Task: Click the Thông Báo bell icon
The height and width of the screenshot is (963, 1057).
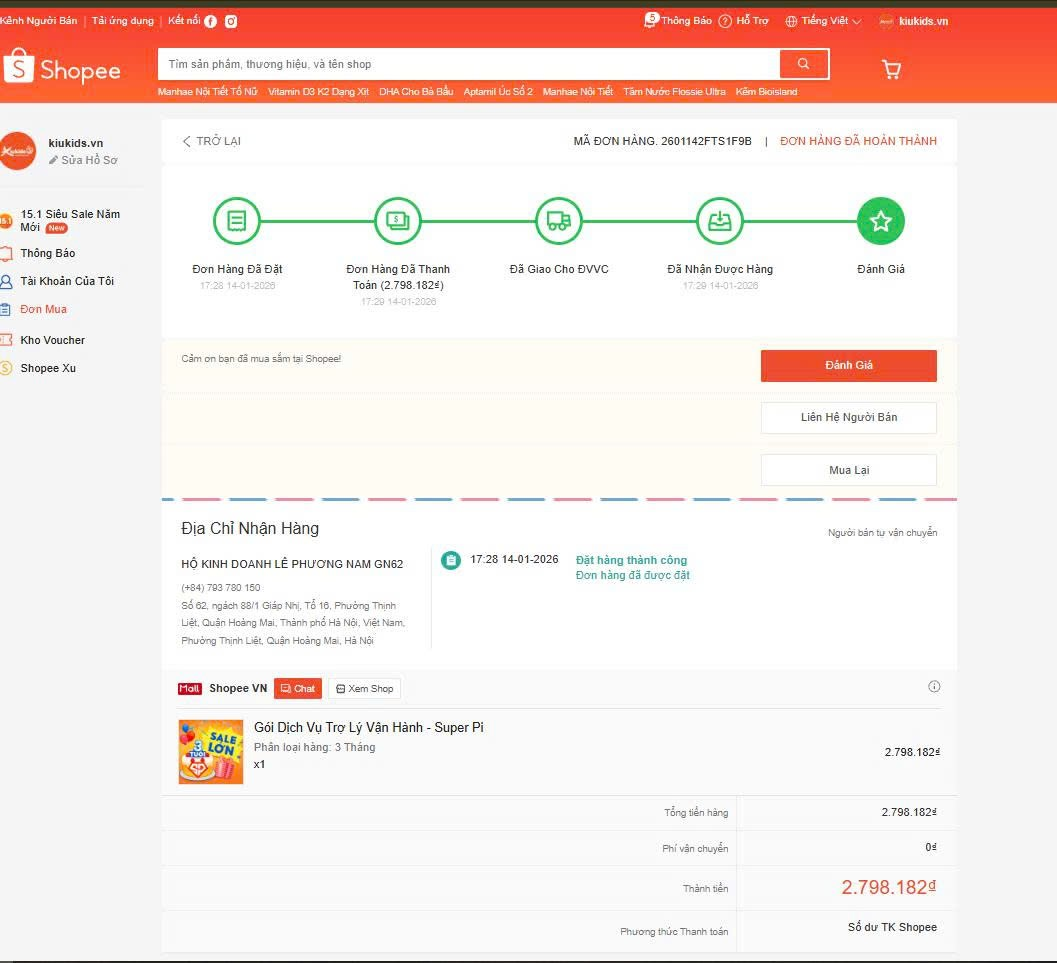Action: click(x=651, y=20)
